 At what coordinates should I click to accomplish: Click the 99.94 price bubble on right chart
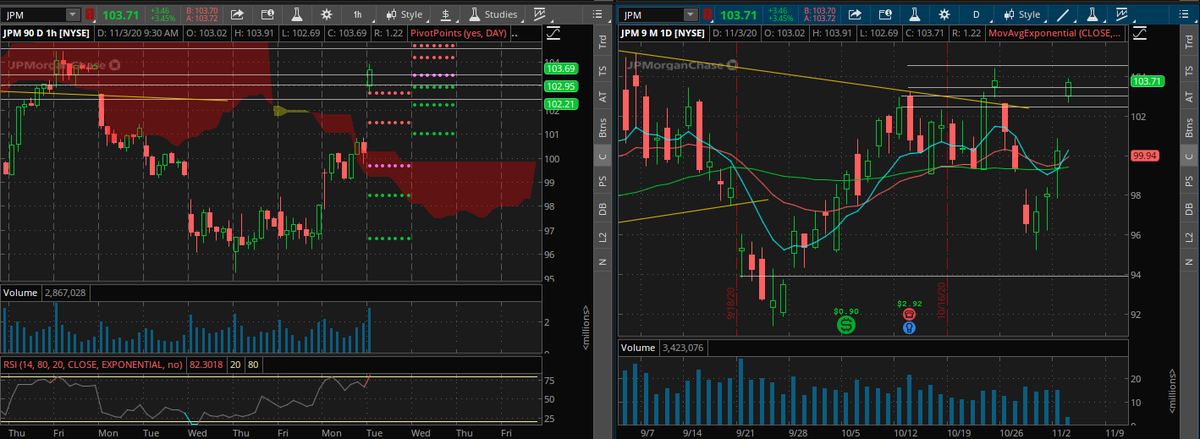[1144, 156]
